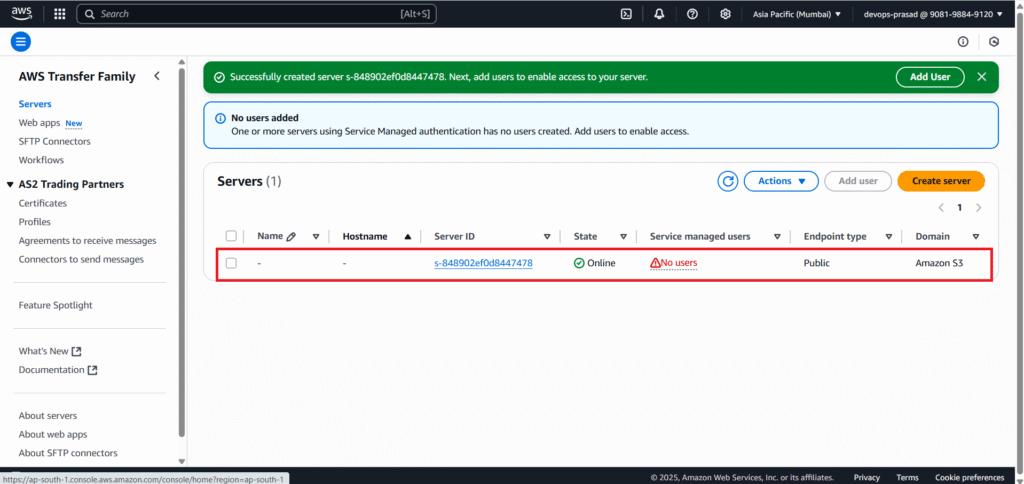Click the Public endpoint type cell

(x=816, y=263)
